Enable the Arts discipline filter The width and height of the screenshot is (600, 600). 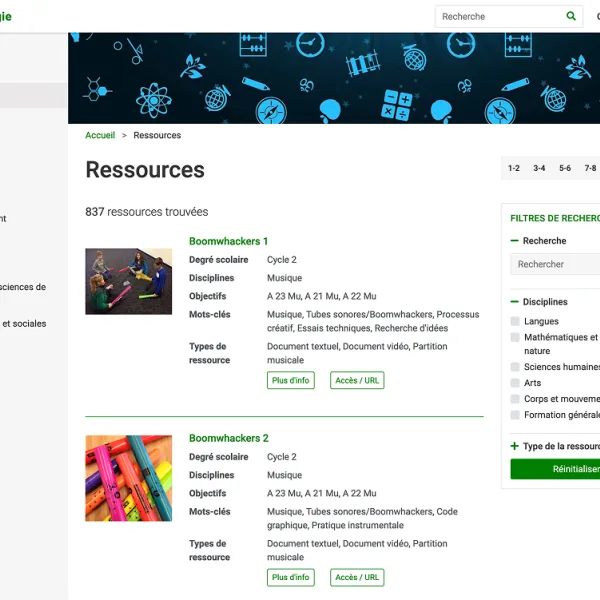pyautogui.click(x=515, y=383)
